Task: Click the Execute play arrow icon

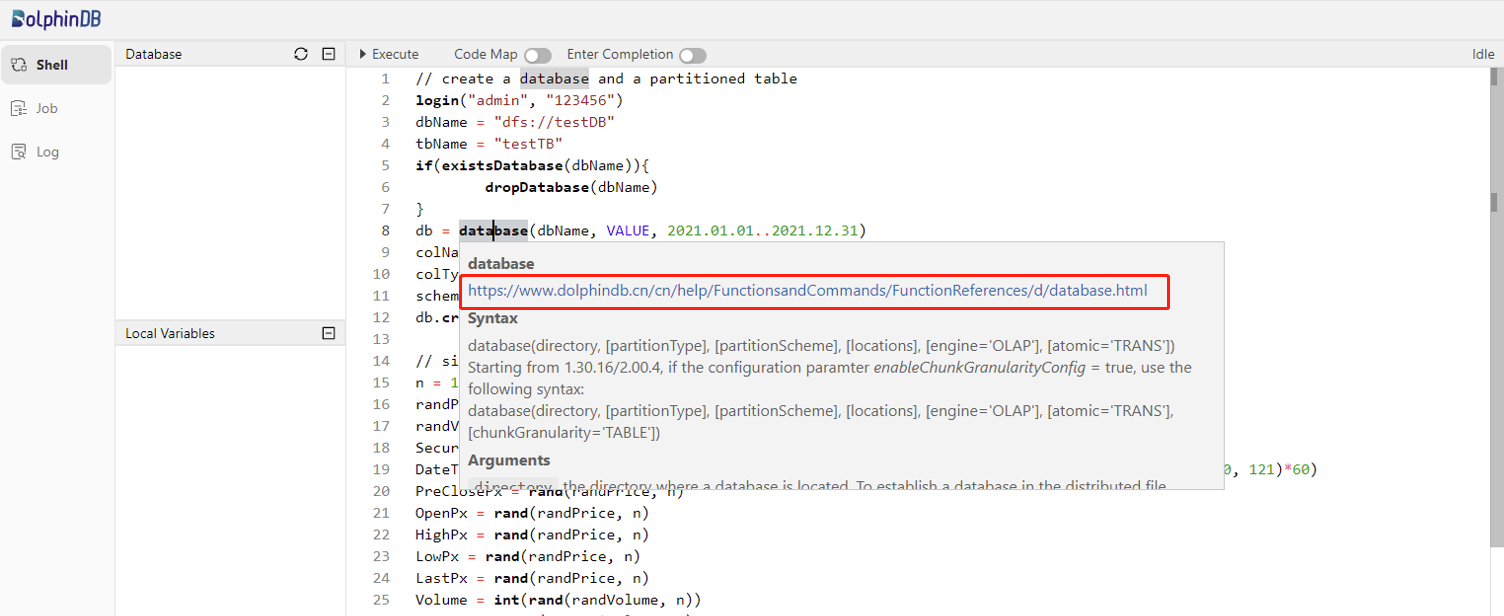Action: click(x=363, y=54)
